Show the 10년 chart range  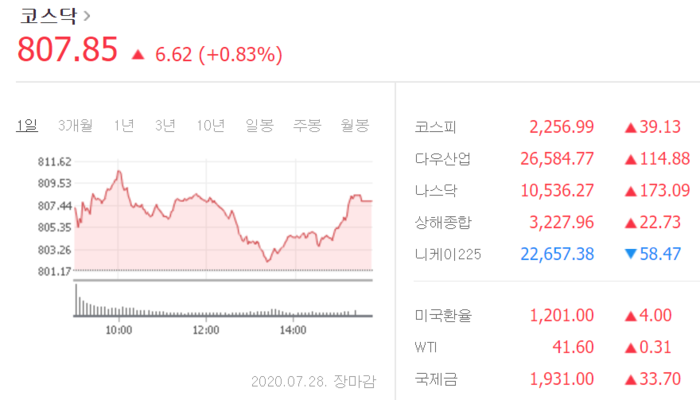210,125
